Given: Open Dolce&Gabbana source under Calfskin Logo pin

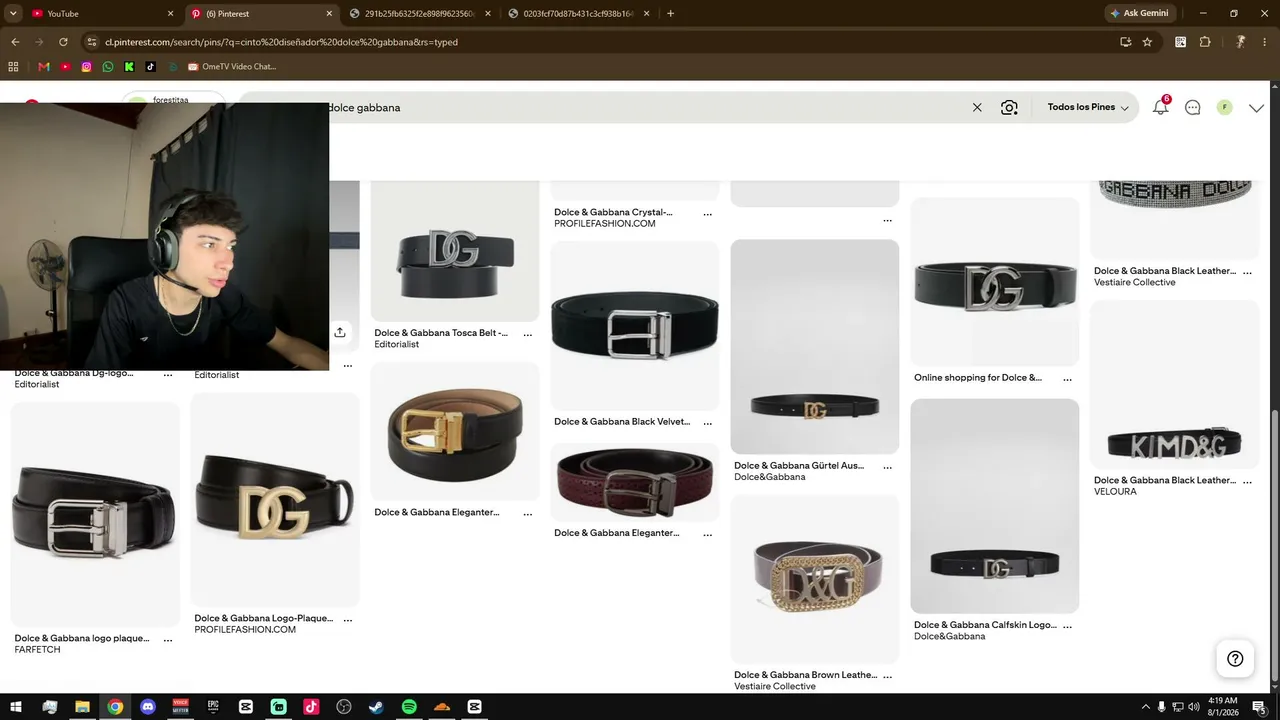Looking at the screenshot, I should click(x=949, y=636).
